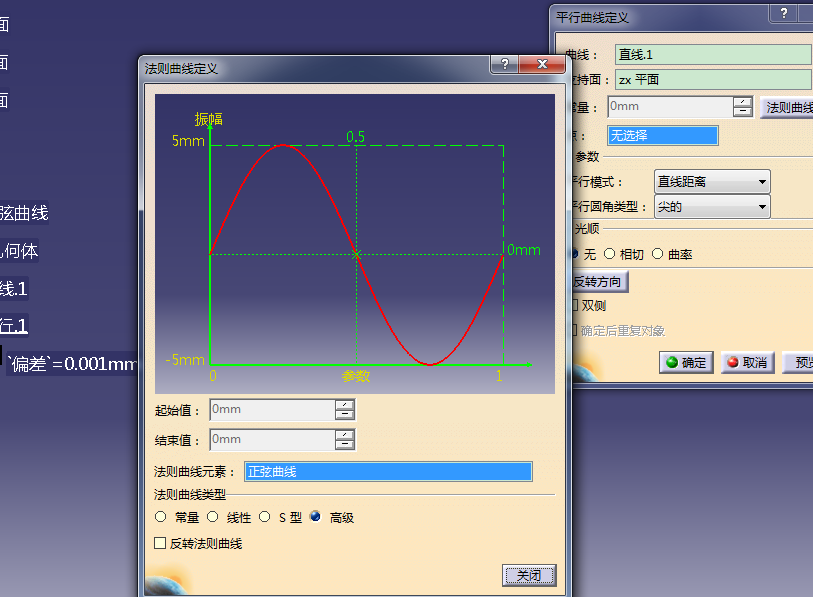Choose the 高级 law type radio button
Screen dimensions: 813x597
click(x=315, y=517)
